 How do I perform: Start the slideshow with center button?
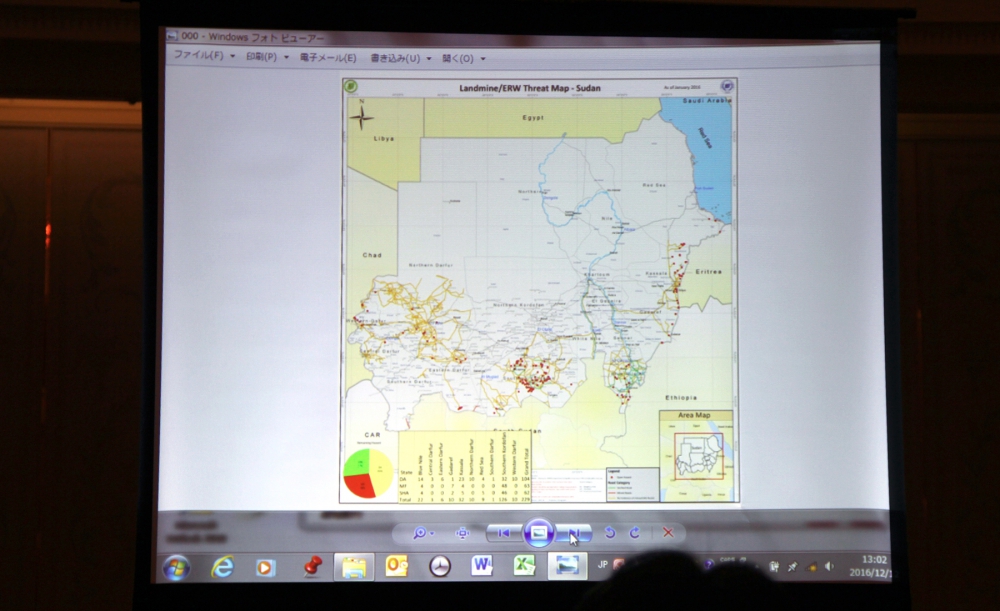click(x=538, y=532)
